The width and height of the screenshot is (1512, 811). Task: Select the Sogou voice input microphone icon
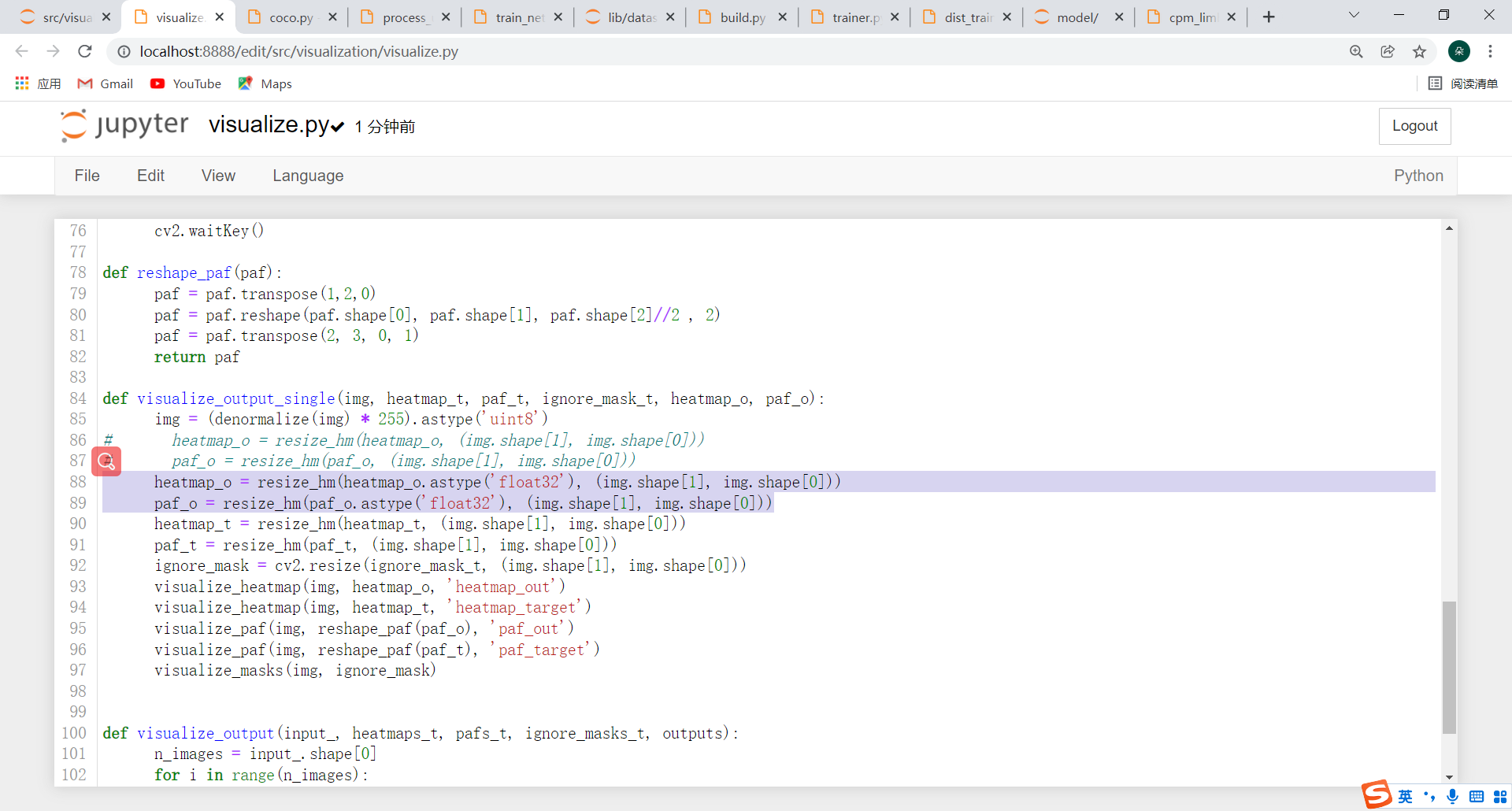pyautogui.click(x=1451, y=797)
